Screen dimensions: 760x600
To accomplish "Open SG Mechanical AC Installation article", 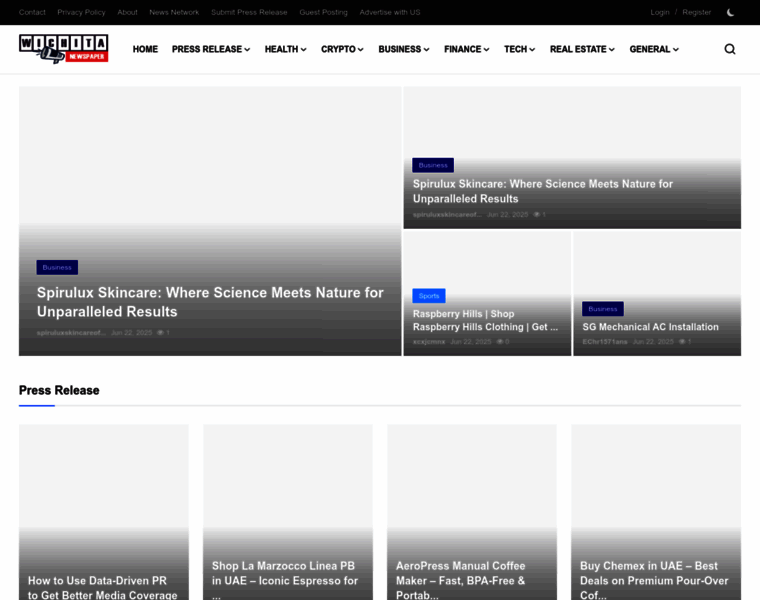I will 650,327.
